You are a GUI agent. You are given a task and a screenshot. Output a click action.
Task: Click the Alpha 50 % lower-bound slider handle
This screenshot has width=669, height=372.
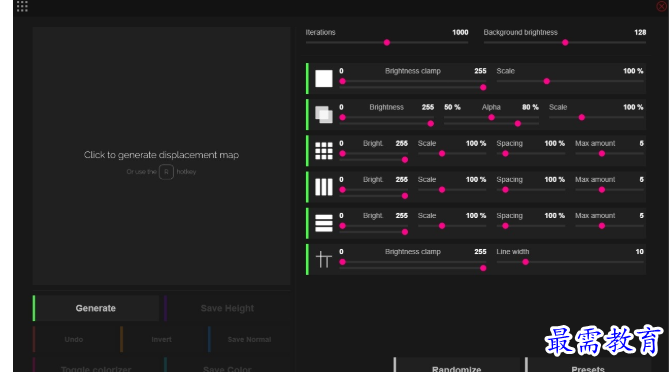[x=492, y=117]
